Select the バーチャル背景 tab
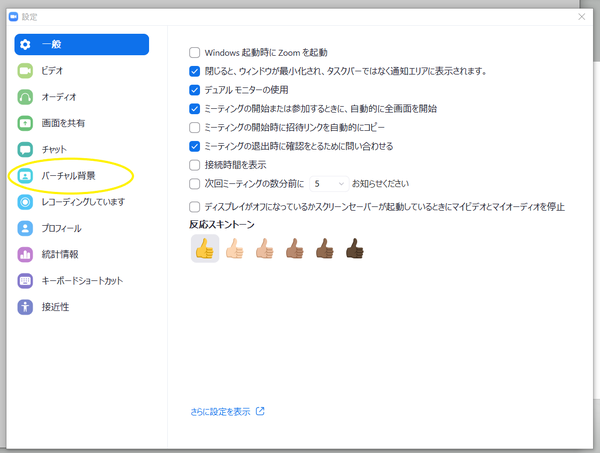Viewport: 600px width, 453px height. coord(82,176)
